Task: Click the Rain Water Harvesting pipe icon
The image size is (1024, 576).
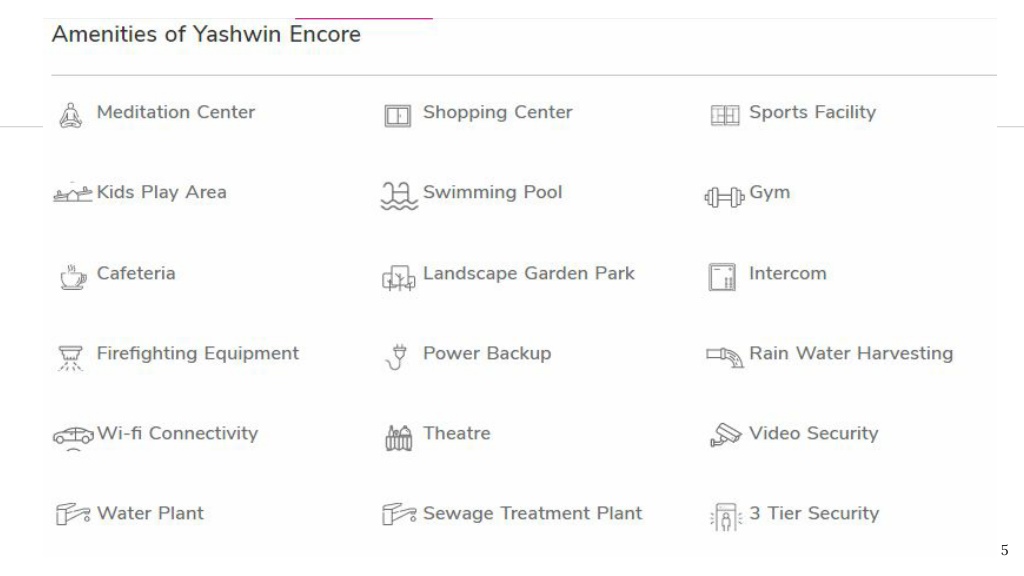Action: tap(725, 357)
